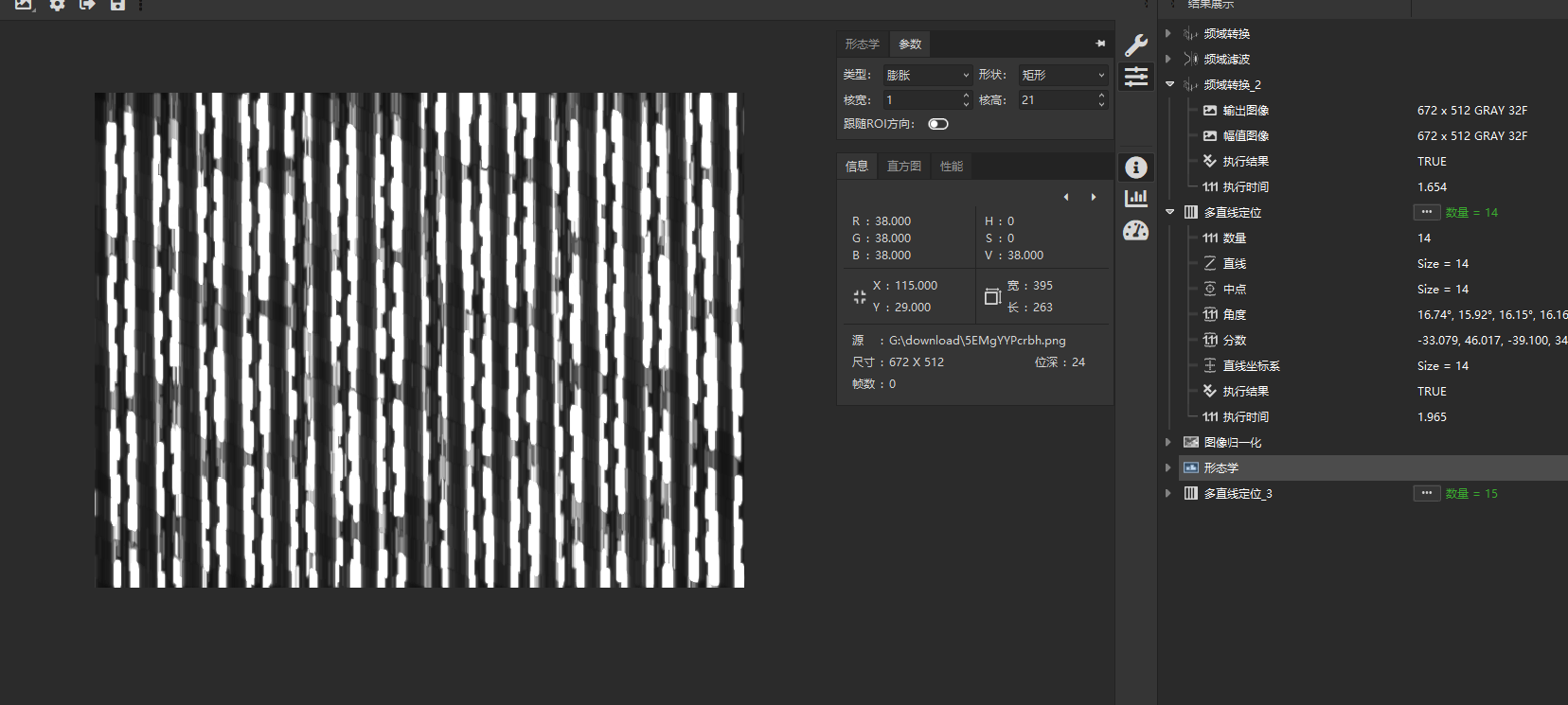Viewport: 1568px width, 705px height.
Task: Click the export icon in top toolbar
Action: click(87, 5)
